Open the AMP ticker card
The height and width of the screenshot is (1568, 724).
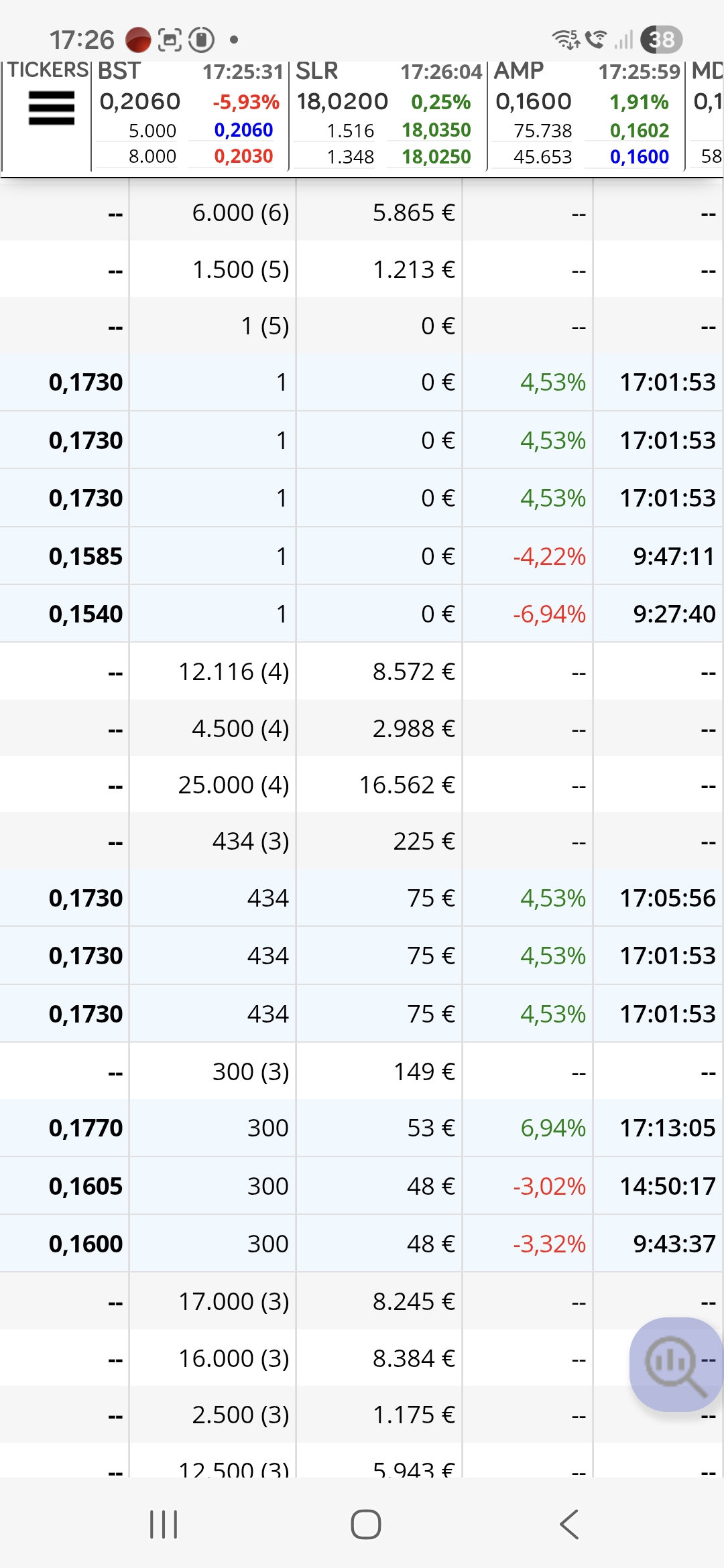tap(585, 115)
